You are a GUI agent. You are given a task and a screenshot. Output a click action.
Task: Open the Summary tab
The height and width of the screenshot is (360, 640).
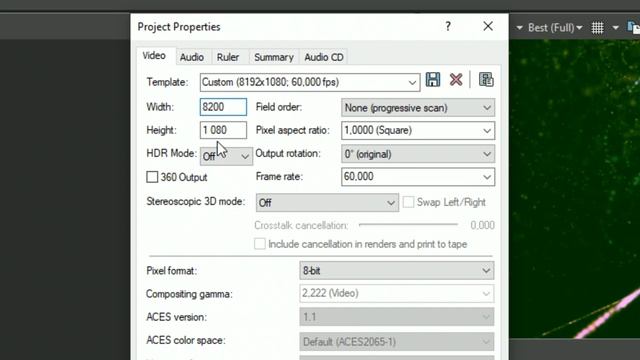[x=274, y=57]
